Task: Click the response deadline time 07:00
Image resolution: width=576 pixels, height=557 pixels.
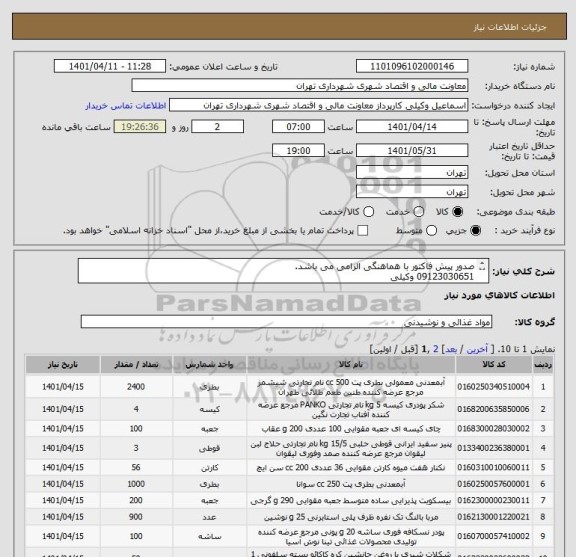Action: [x=298, y=127]
